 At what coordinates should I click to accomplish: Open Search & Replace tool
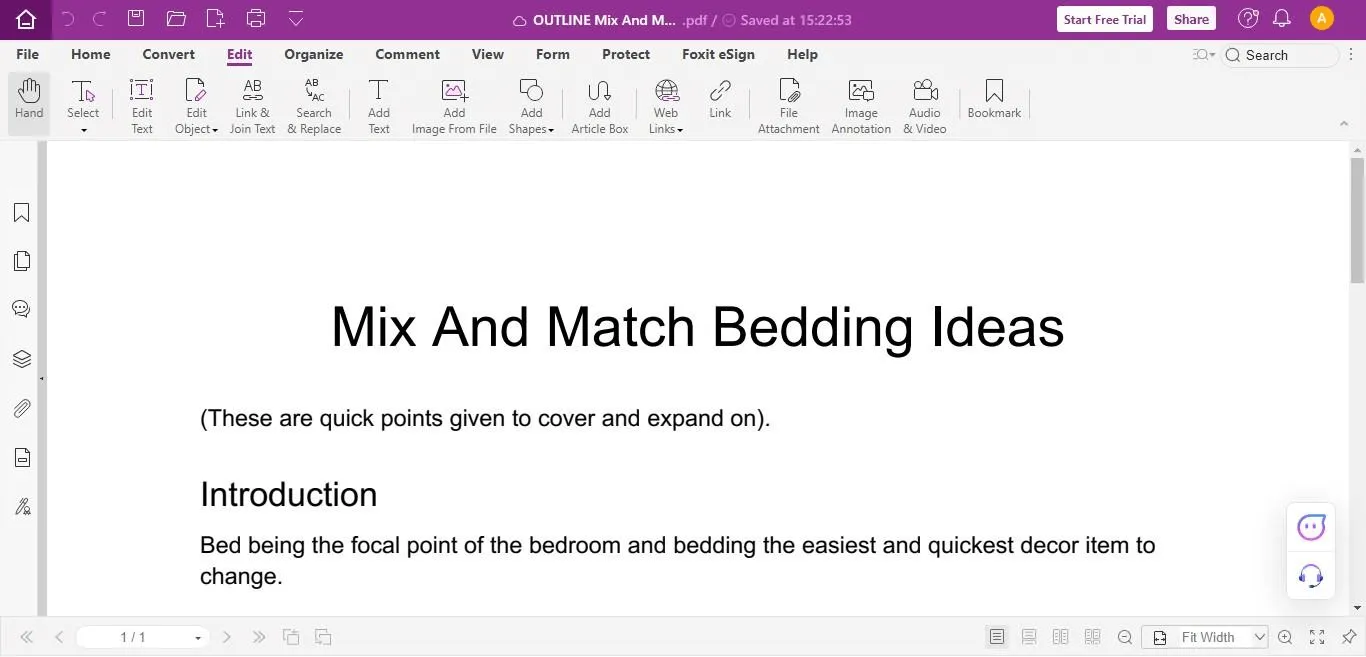314,106
